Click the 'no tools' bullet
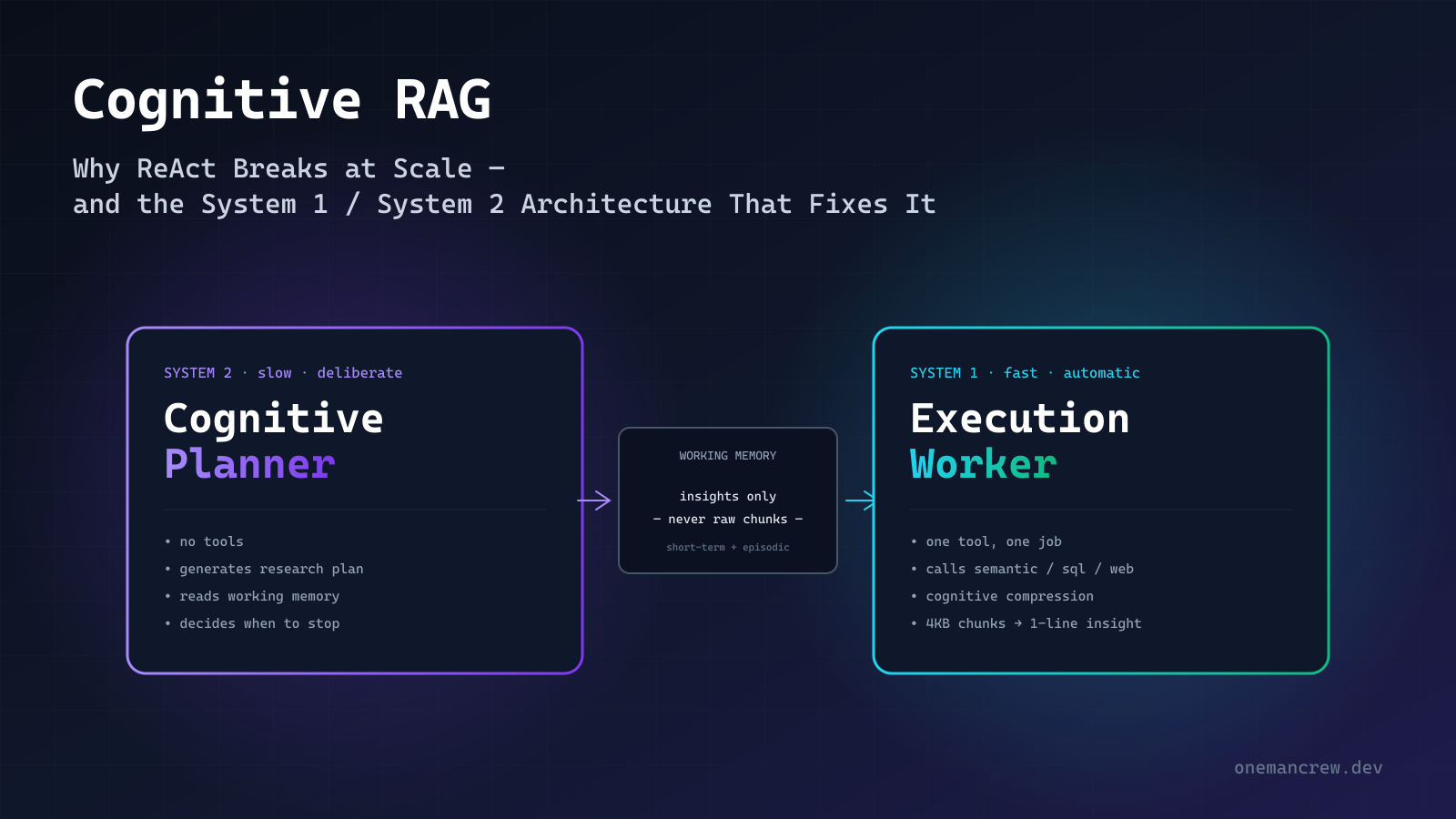 point(205,541)
